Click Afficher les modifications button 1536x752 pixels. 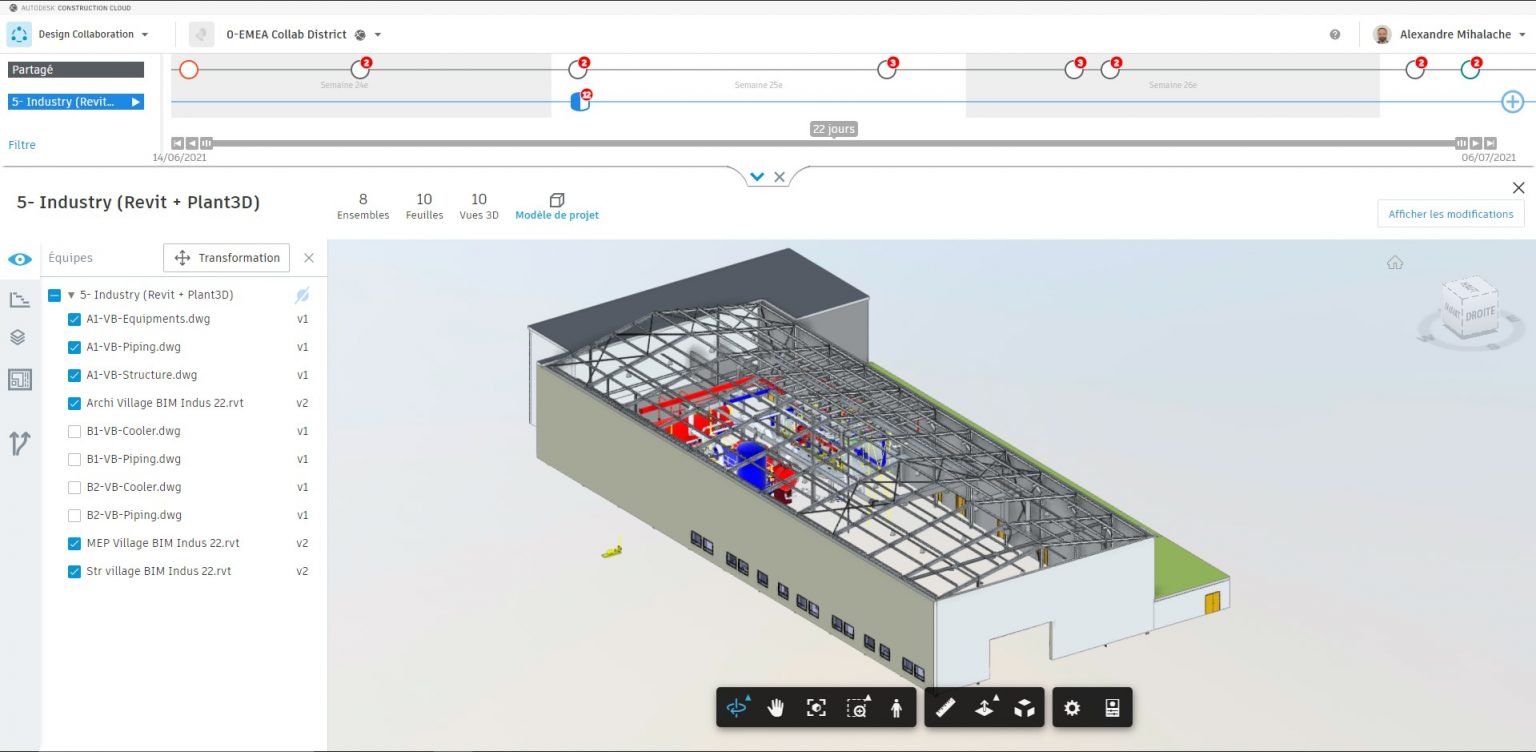click(x=1450, y=214)
